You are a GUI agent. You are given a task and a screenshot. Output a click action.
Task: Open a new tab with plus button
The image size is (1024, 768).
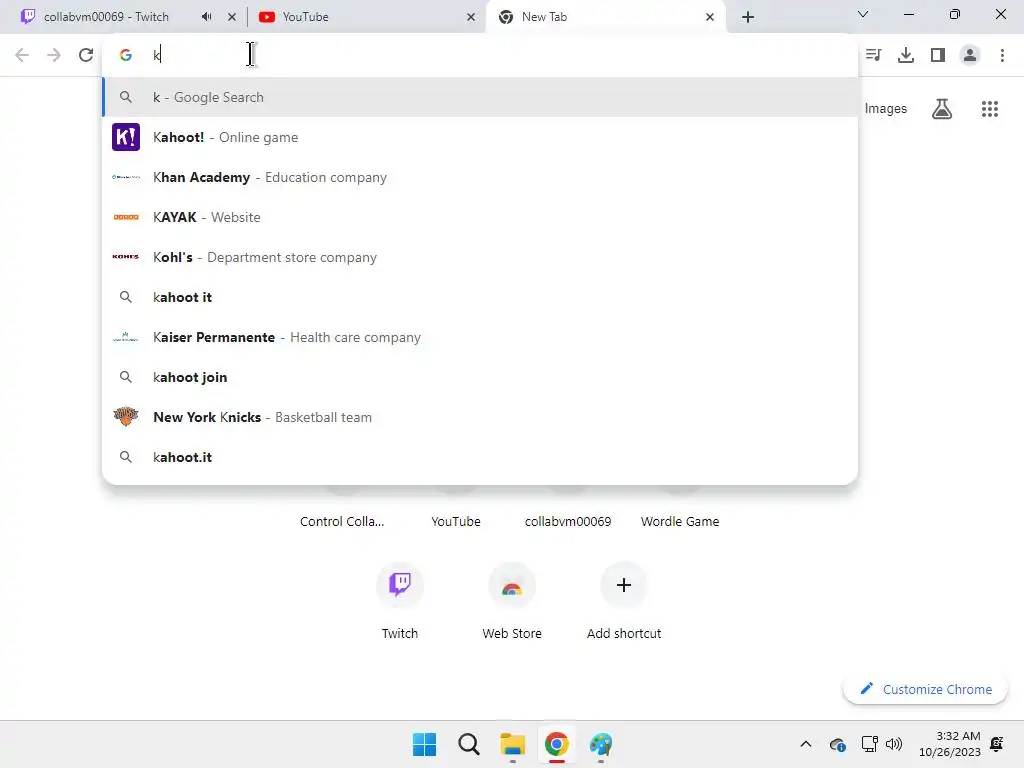[x=748, y=17]
